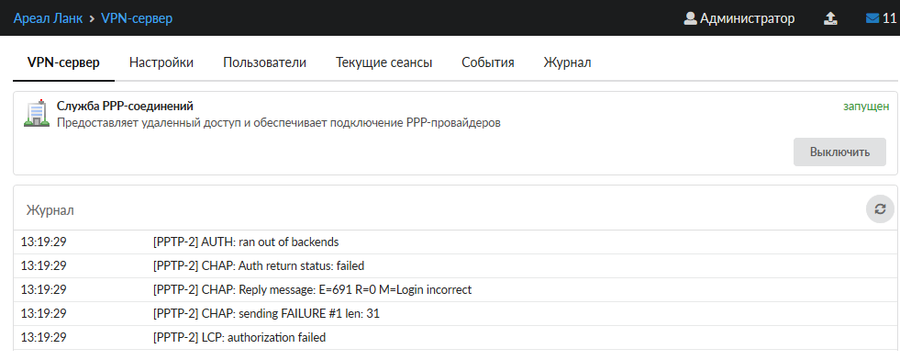Open the VPN-сервер breadcrumb link
Screen dimensions: 900x360
tap(137, 18)
